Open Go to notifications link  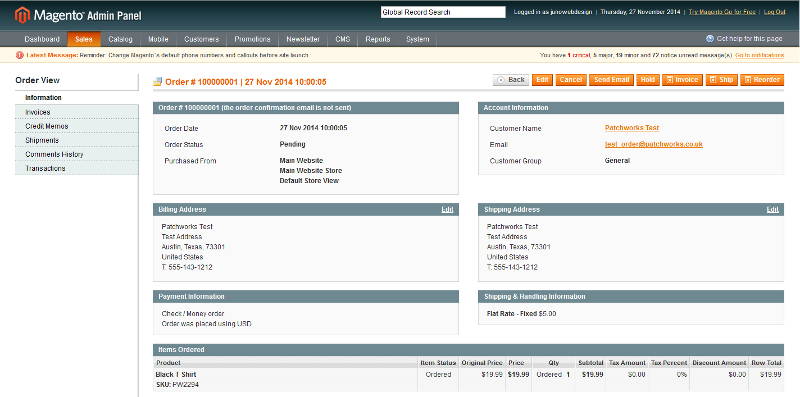[760, 55]
